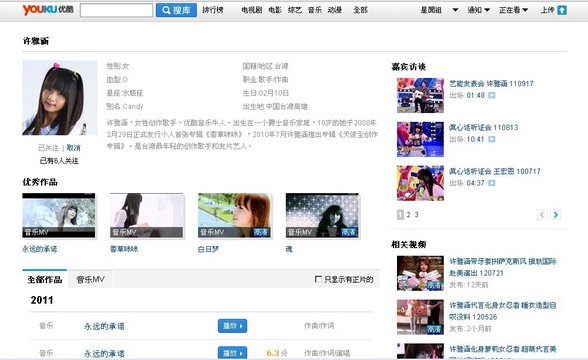Viewport: 588px width, 360px height.
Task: Open the 真心话听证会 王宏恩 100717 video link
Action: click(x=495, y=171)
